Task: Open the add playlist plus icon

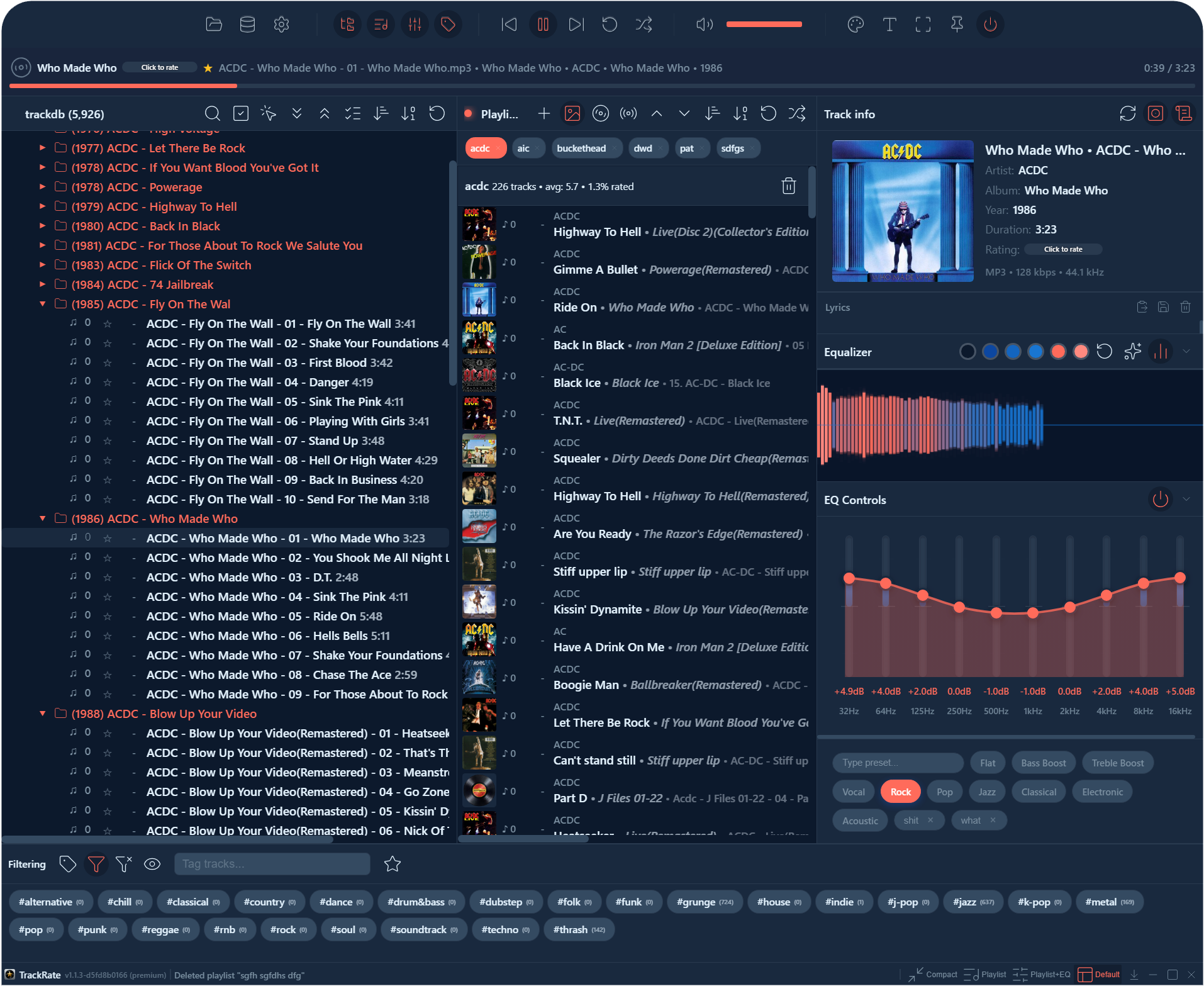Action: 543,113
